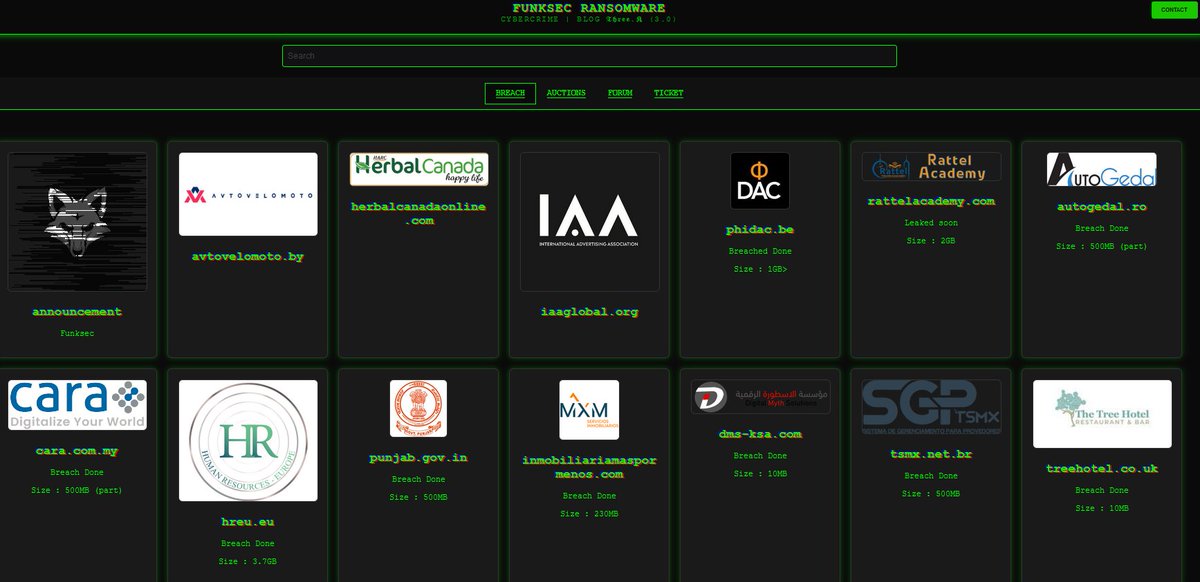This screenshot has width=1200, height=582.
Task: Focus the Search input field
Action: coord(589,56)
